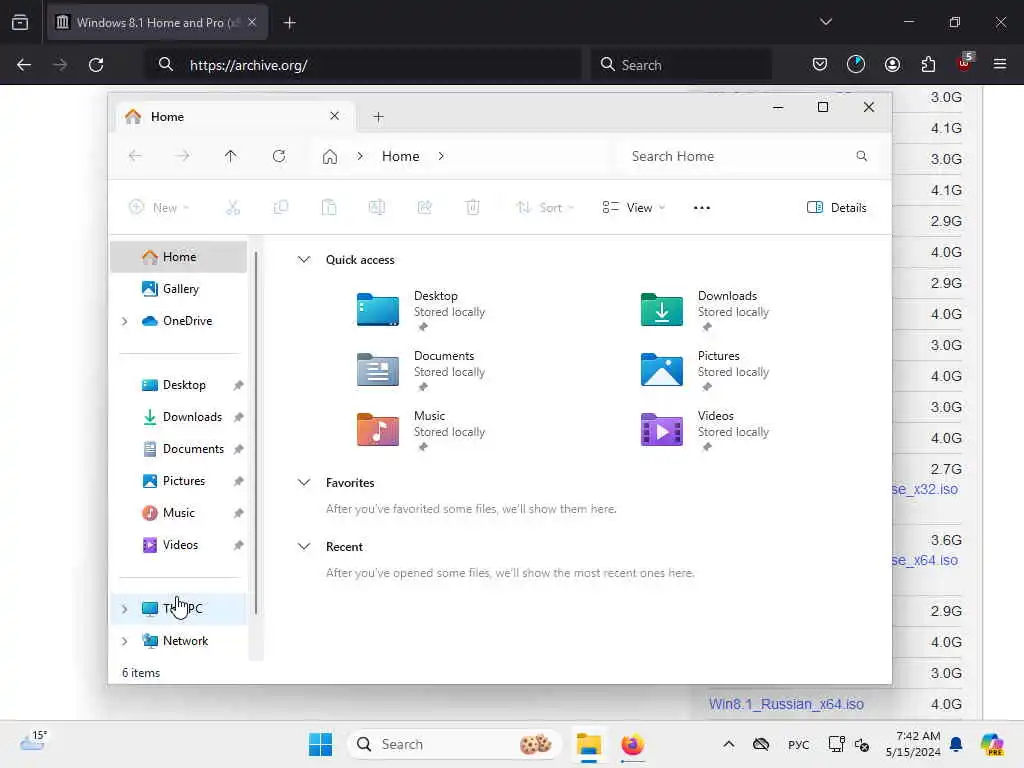The height and width of the screenshot is (768, 1024).
Task: Open Pictures in the sidebar
Action: coord(178,481)
